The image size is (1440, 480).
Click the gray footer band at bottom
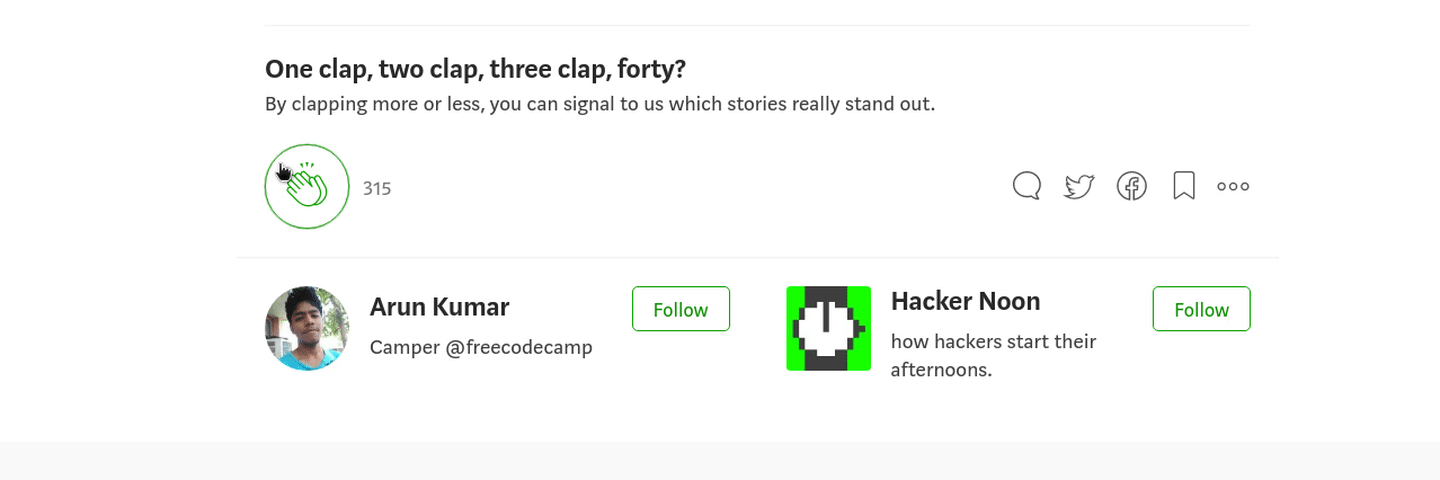click(720, 461)
